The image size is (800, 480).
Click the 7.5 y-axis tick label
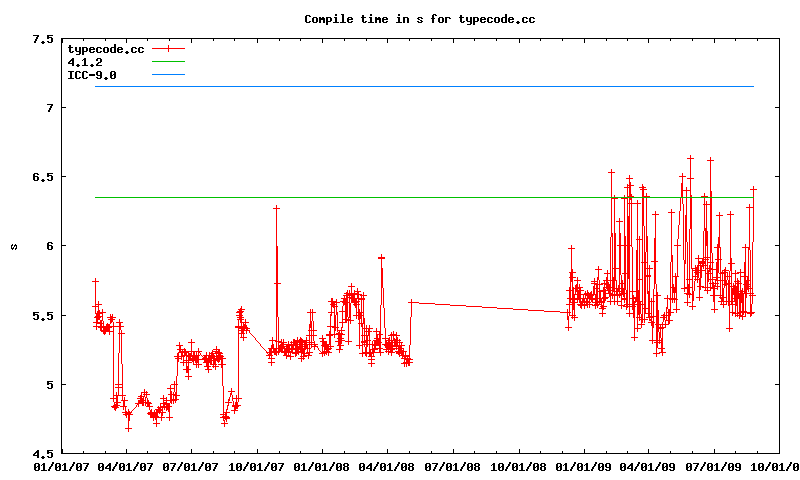43,39
